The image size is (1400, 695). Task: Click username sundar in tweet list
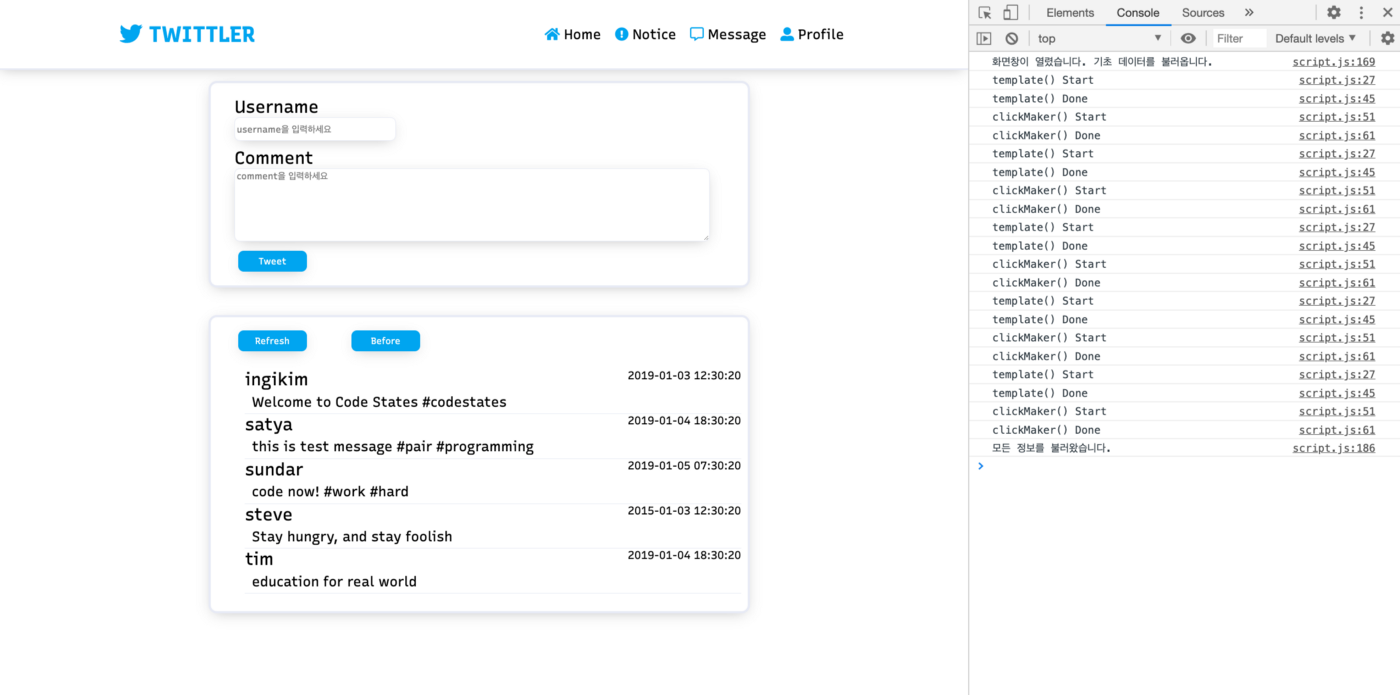(274, 470)
